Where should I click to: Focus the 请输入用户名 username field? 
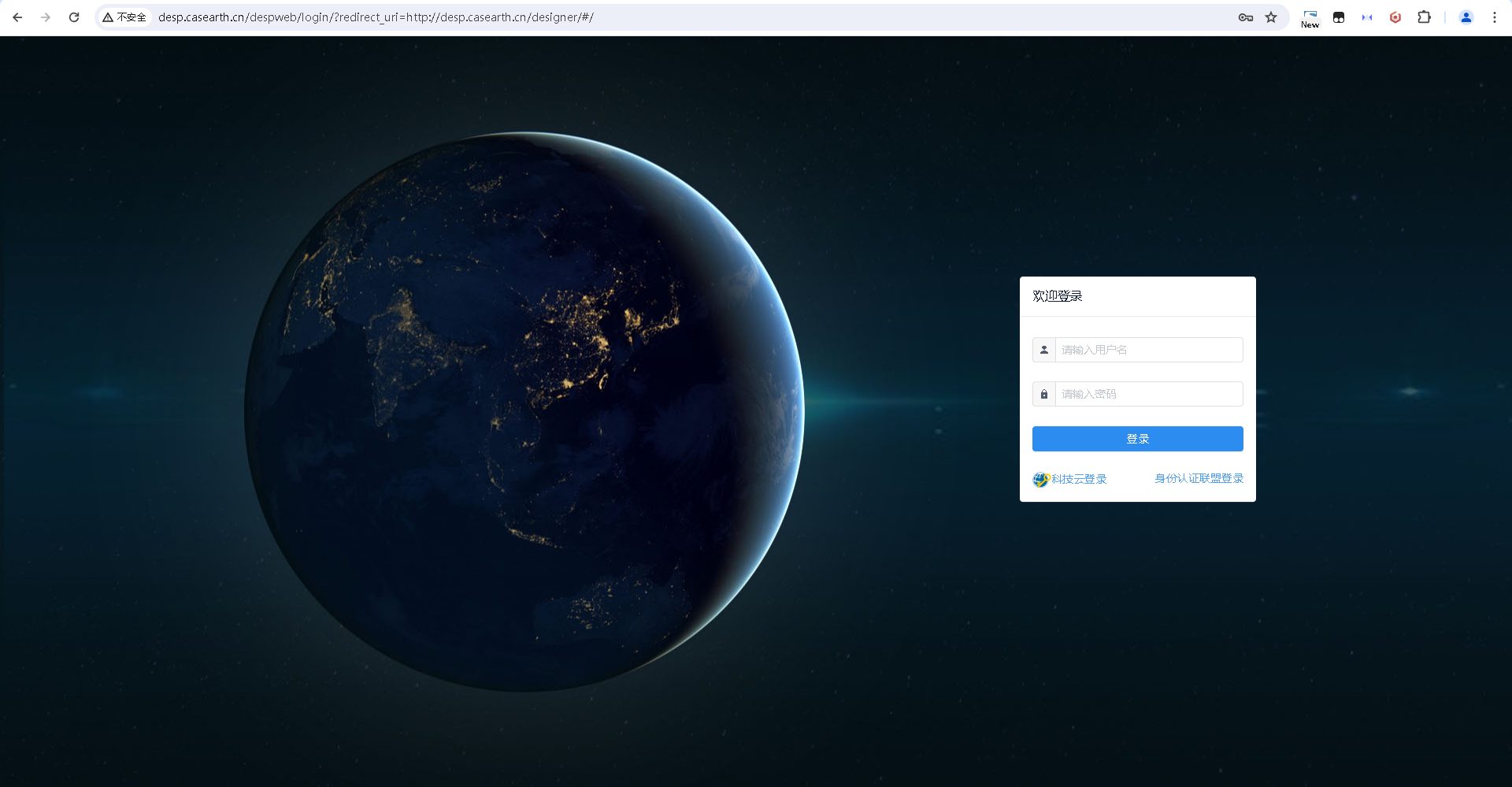point(1148,350)
